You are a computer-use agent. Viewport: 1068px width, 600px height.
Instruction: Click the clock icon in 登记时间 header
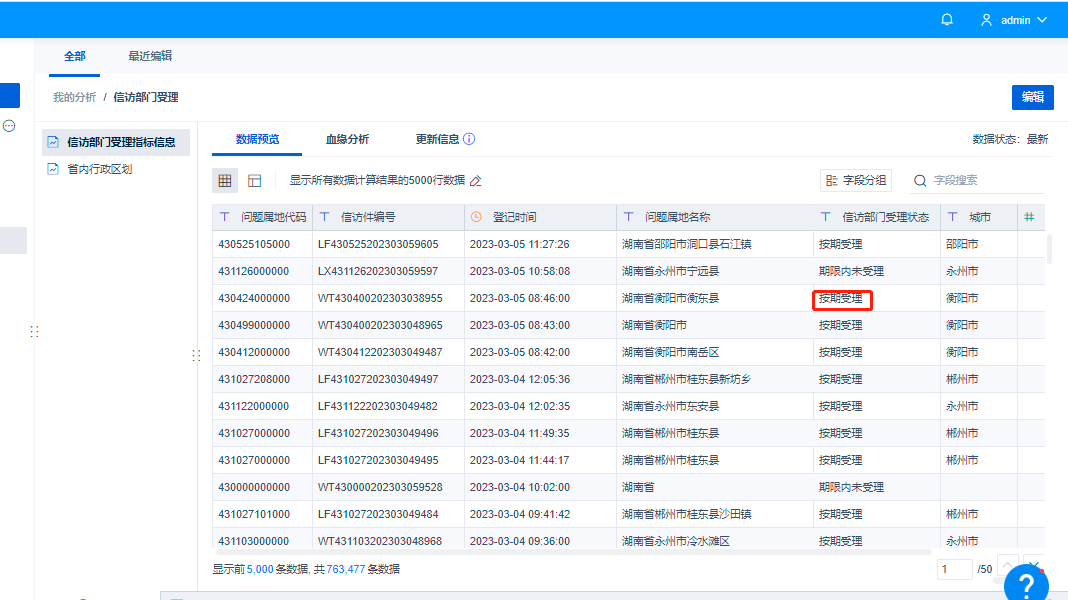pos(476,217)
